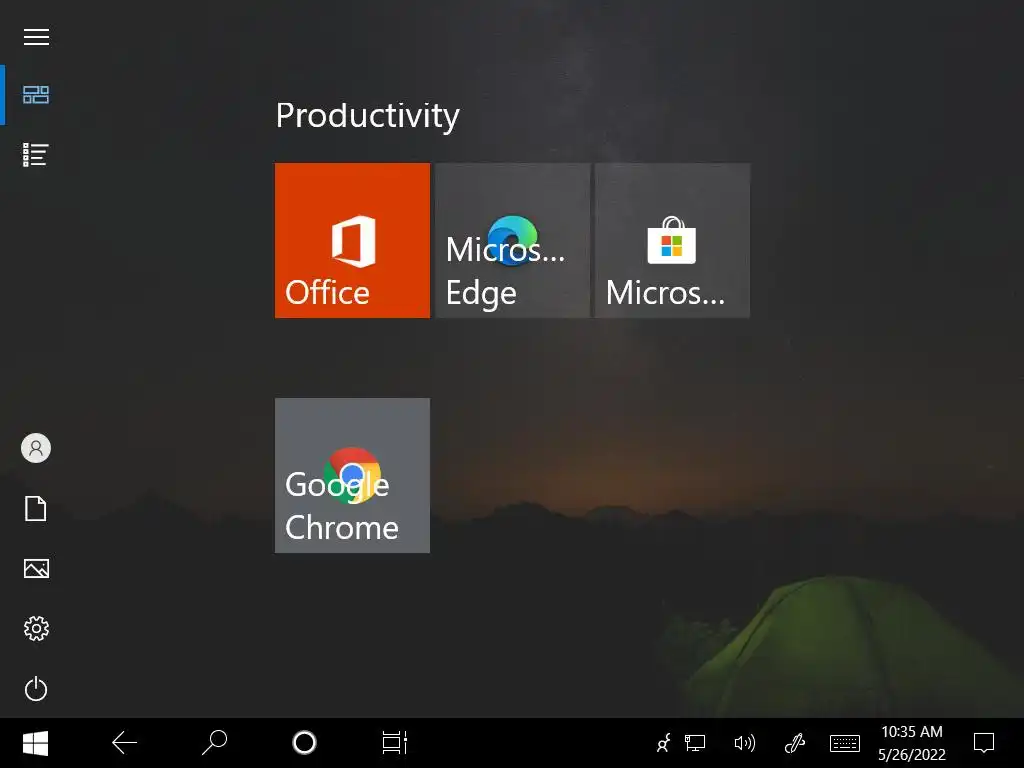Click the People icon in system tray
Screen dimensions: 1024x768
coord(664,743)
